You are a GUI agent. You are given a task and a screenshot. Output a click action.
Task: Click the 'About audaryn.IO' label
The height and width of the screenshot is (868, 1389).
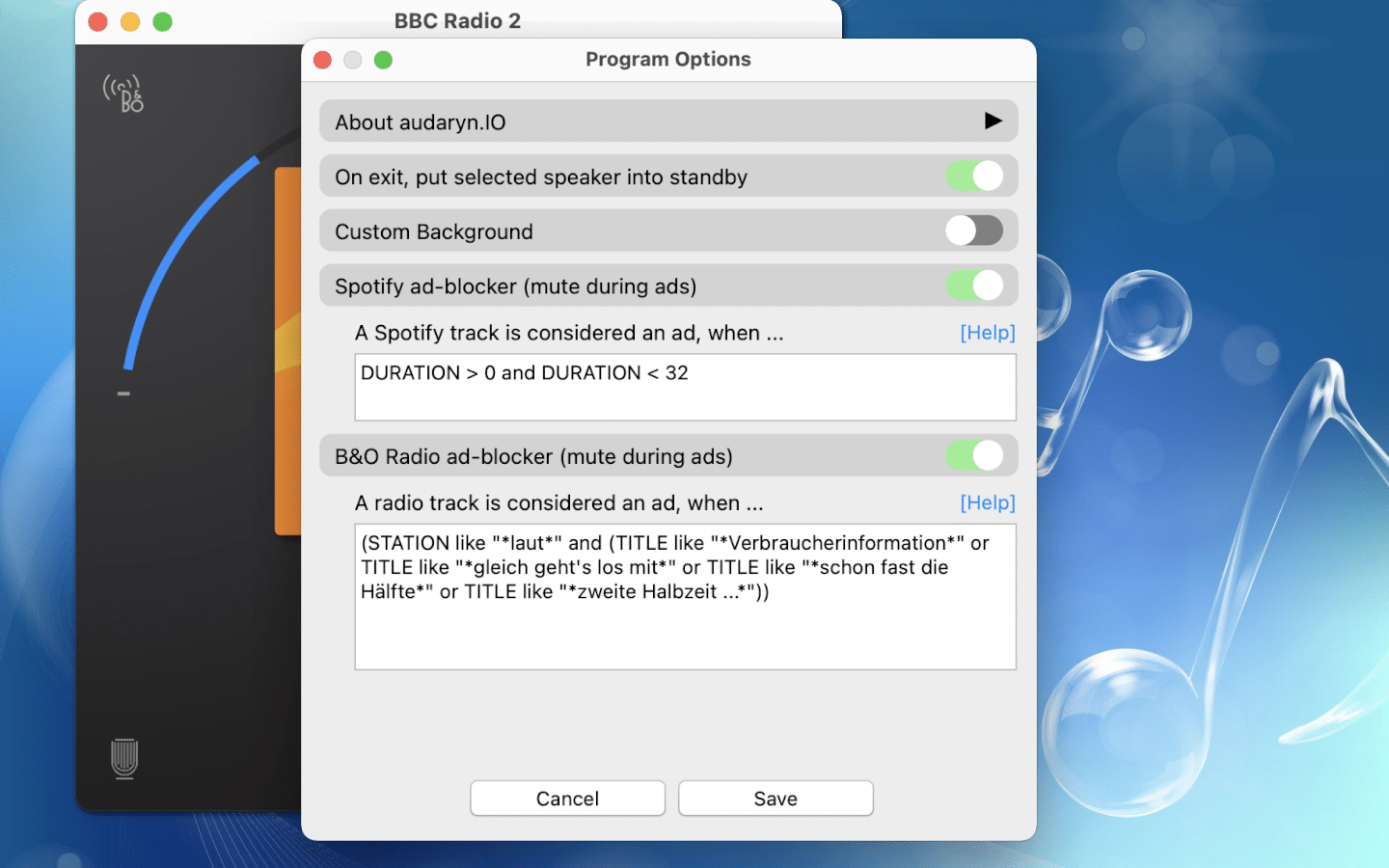tap(421, 122)
